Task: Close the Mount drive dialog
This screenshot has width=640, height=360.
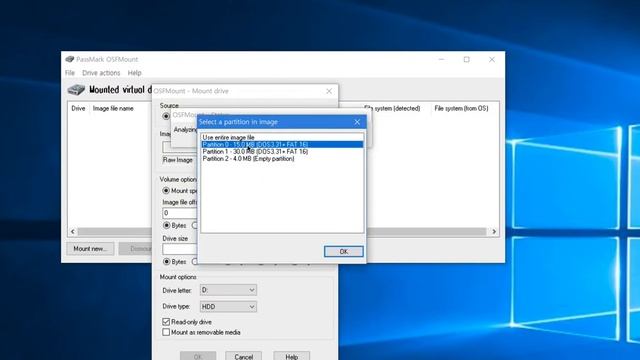Action: click(x=329, y=91)
